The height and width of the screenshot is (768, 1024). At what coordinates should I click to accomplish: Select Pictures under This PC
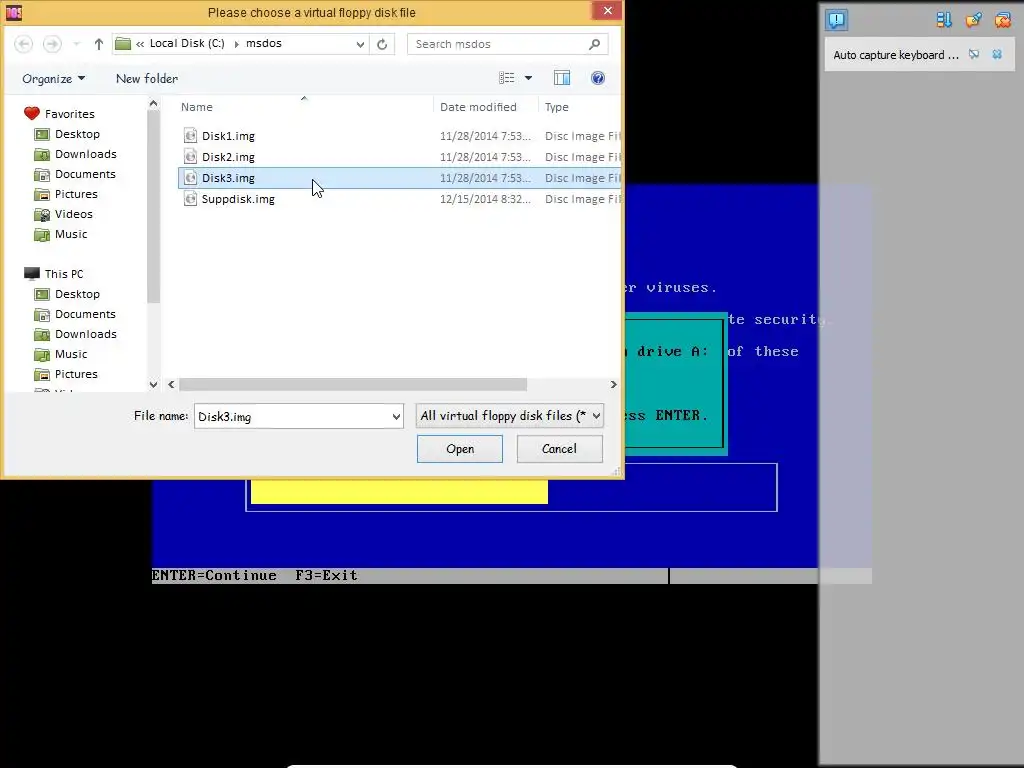[x=76, y=374]
